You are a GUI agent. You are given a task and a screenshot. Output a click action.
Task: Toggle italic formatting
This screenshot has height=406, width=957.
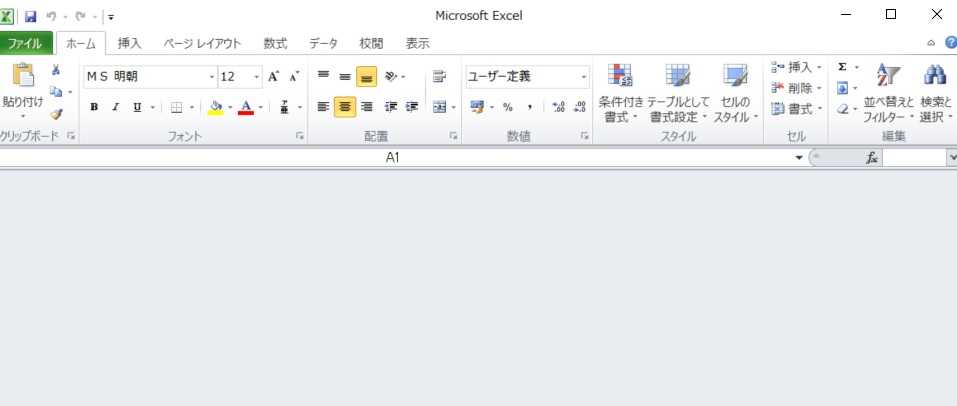pos(115,107)
